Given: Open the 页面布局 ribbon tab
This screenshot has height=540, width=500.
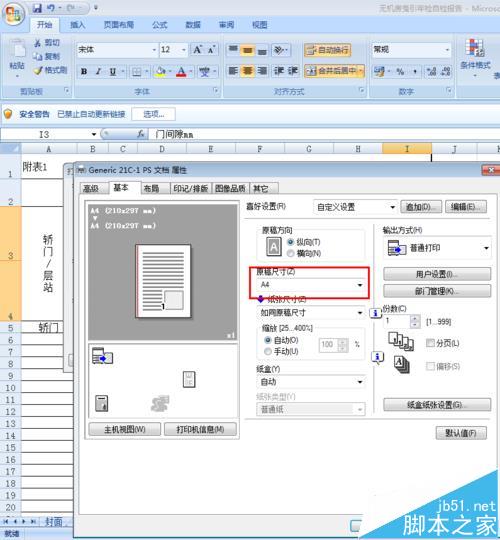Looking at the screenshot, I should click(x=119, y=25).
